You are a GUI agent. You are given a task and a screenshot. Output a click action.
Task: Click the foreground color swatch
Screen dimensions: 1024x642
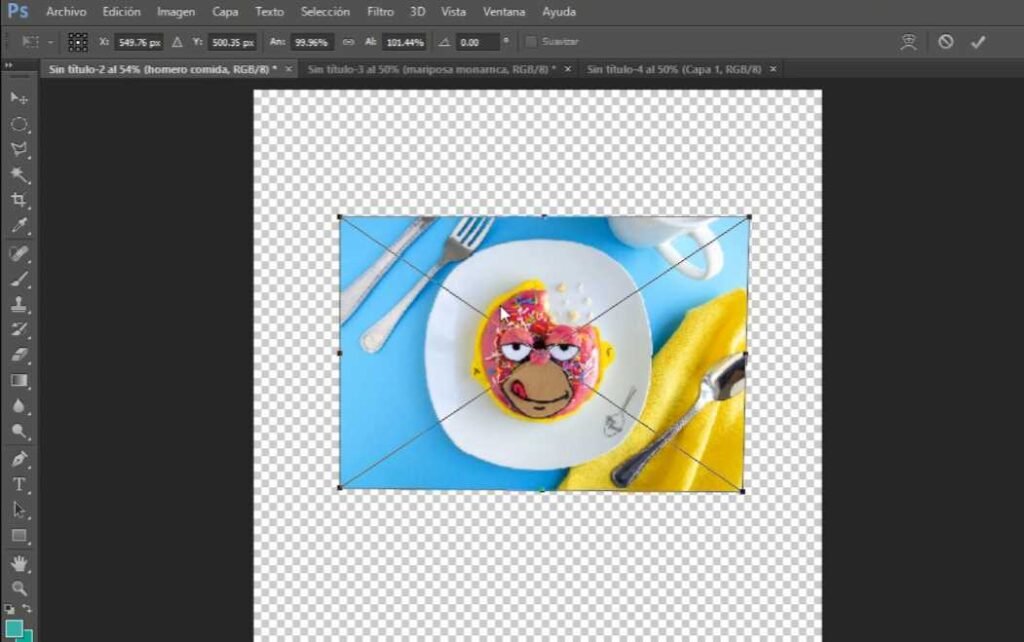[14, 628]
